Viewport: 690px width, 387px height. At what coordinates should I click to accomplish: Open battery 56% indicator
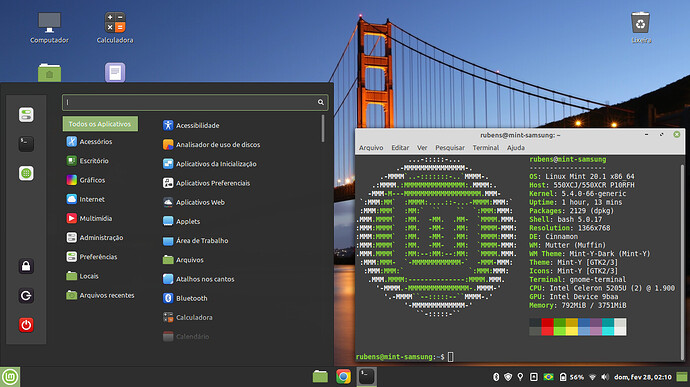coord(571,377)
